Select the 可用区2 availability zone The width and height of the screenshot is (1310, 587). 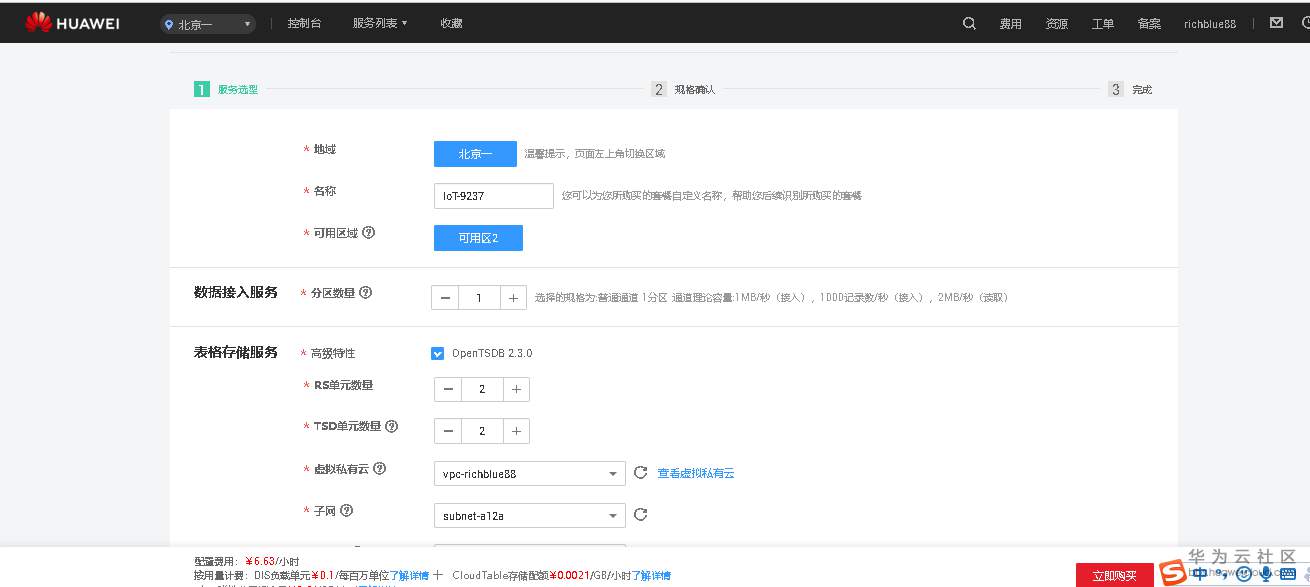tap(478, 237)
